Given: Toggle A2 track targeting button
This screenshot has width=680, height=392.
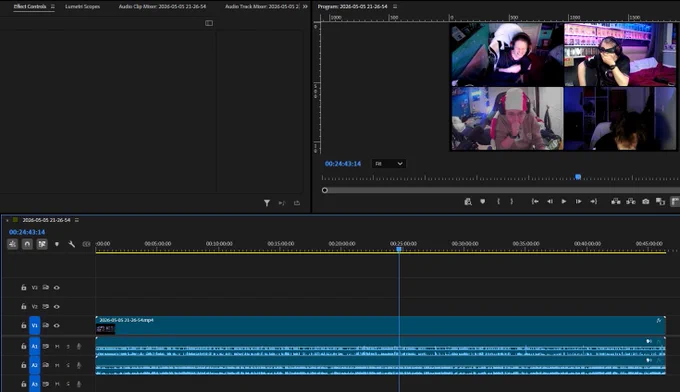Looking at the screenshot, I should coord(35,365).
